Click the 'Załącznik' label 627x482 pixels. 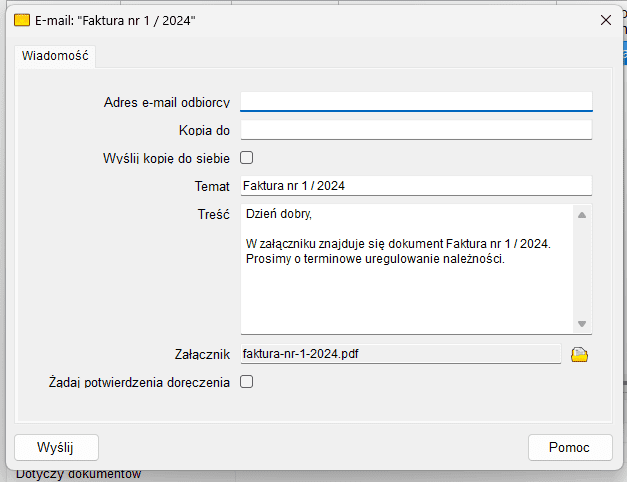click(x=202, y=354)
